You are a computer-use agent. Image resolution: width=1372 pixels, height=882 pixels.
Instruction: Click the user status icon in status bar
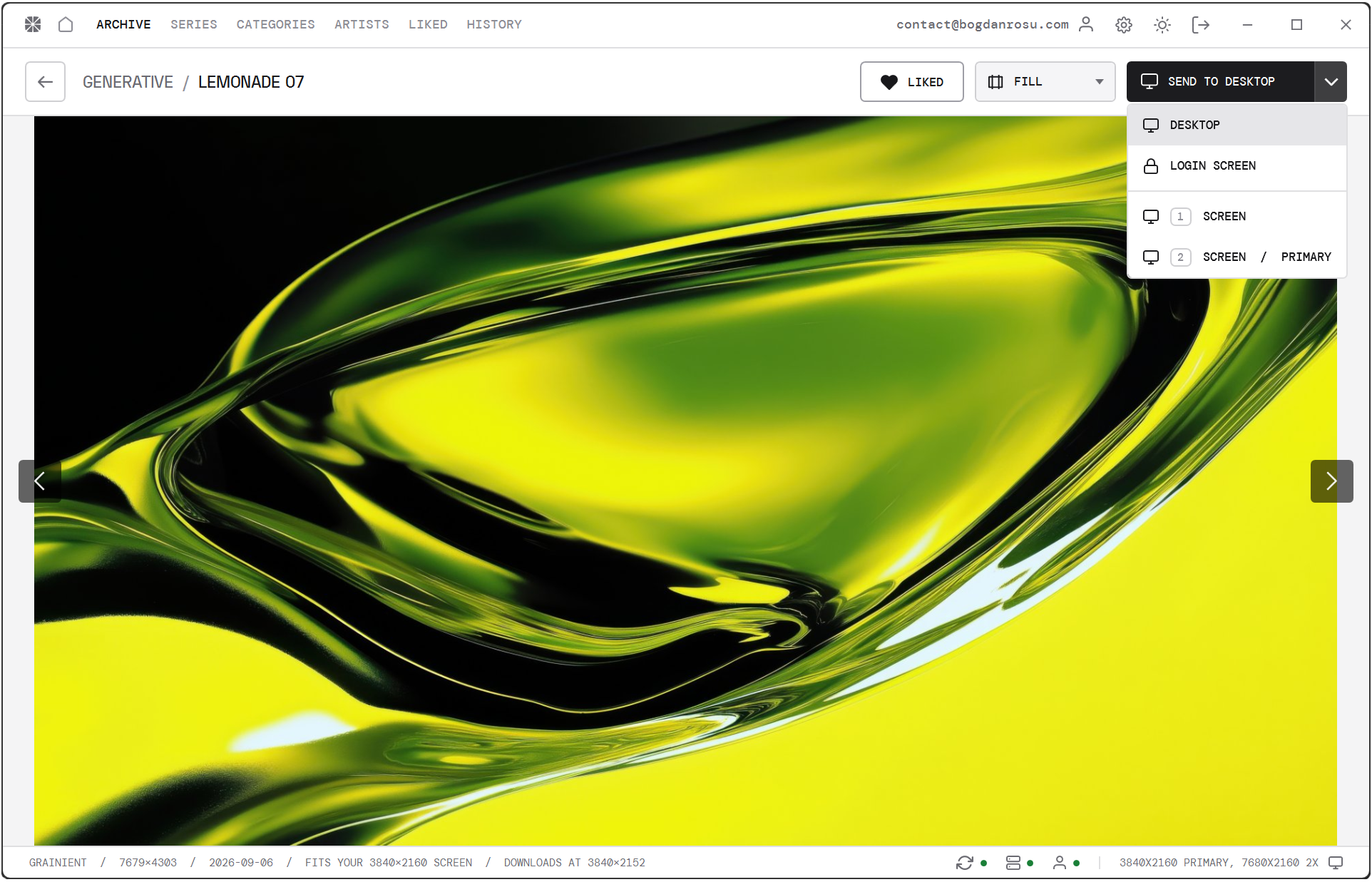(x=1060, y=863)
